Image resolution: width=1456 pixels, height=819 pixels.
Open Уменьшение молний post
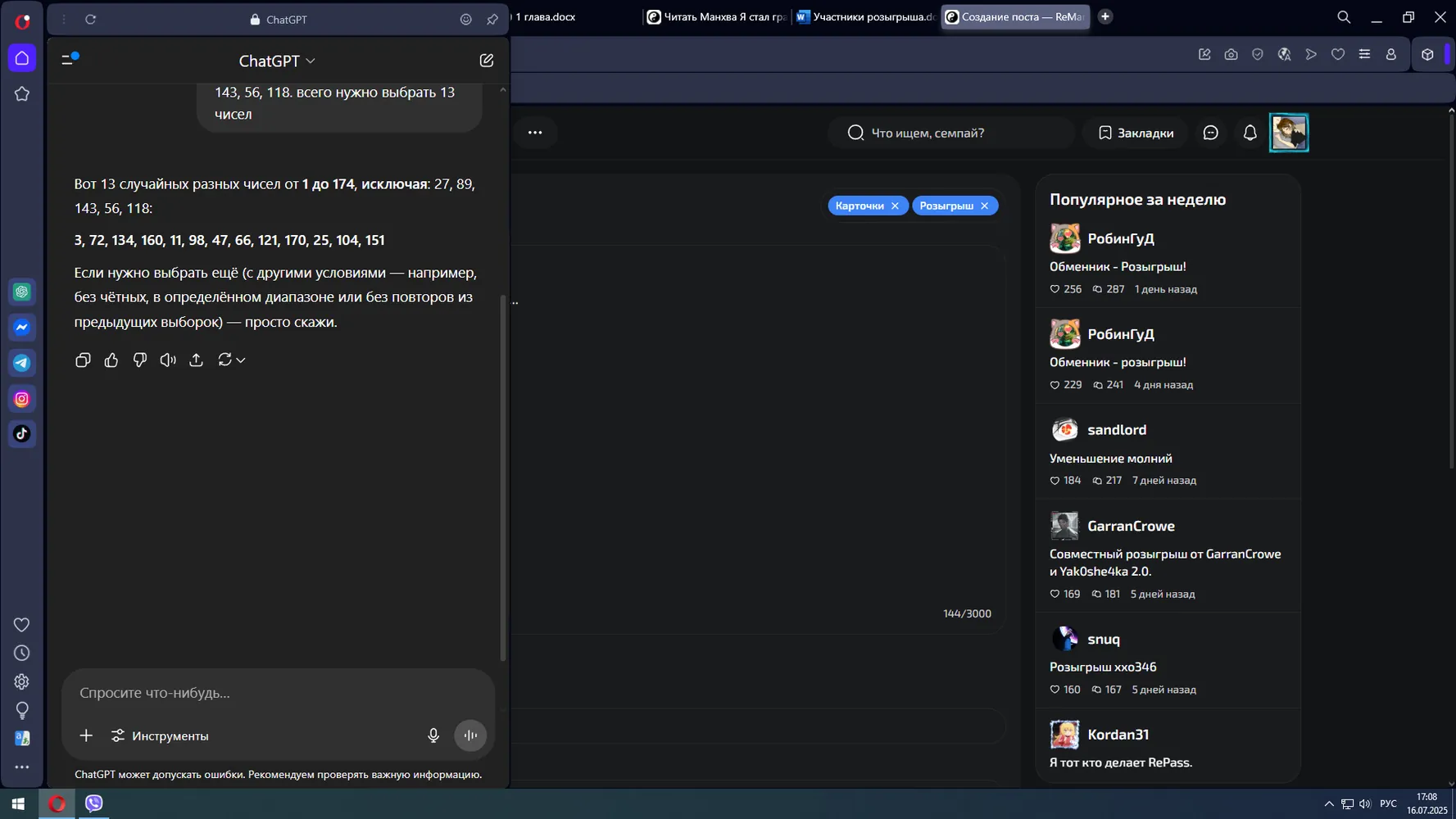click(1110, 459)
